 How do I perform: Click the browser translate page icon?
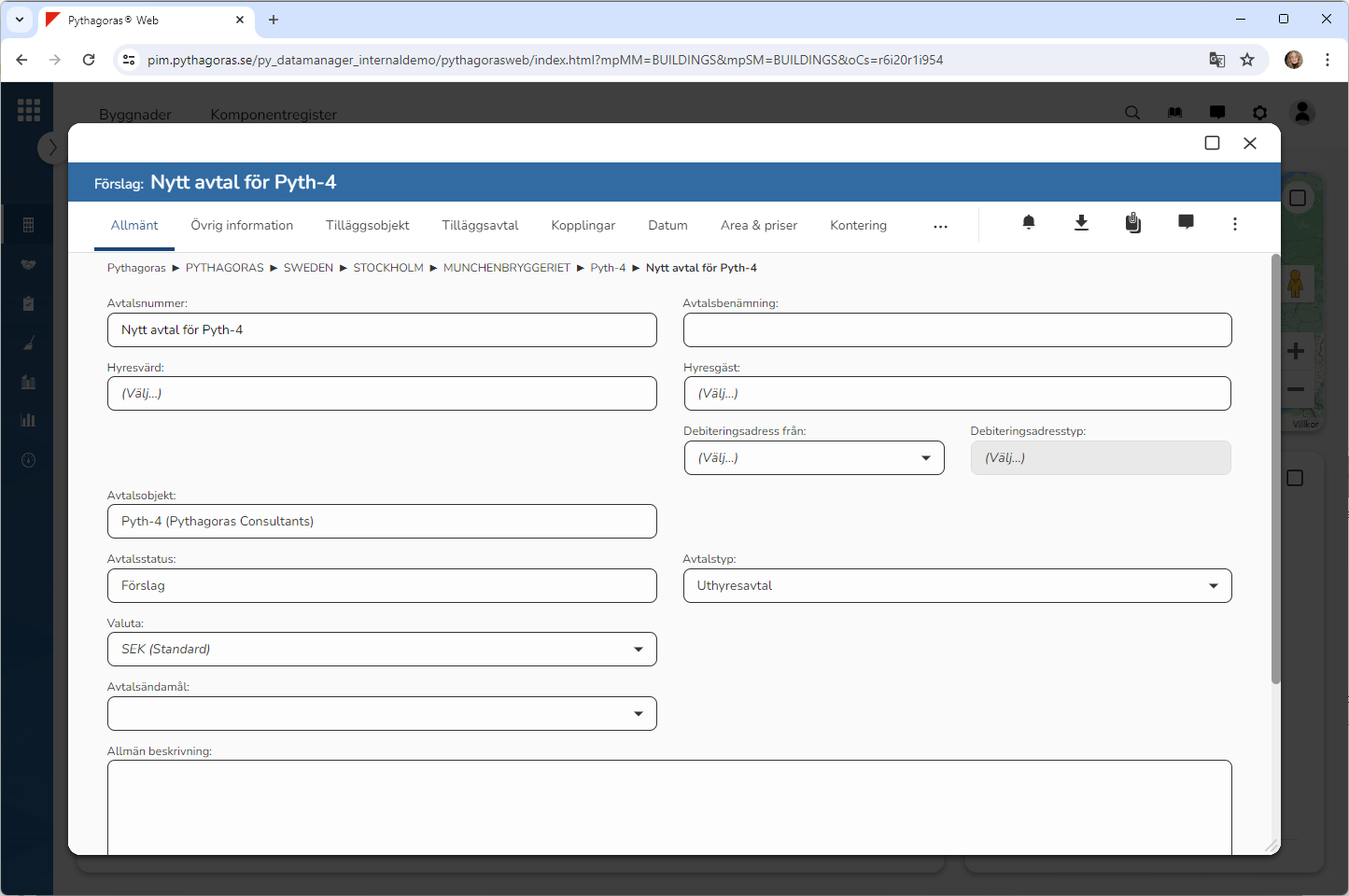pyautogui.click(x=1216, y=60)
